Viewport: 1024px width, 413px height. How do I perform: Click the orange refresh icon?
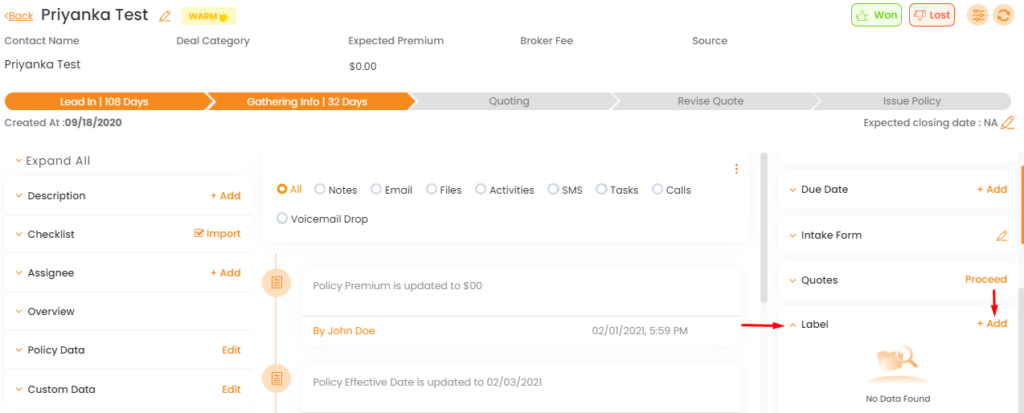click(x=1003, y=15)
